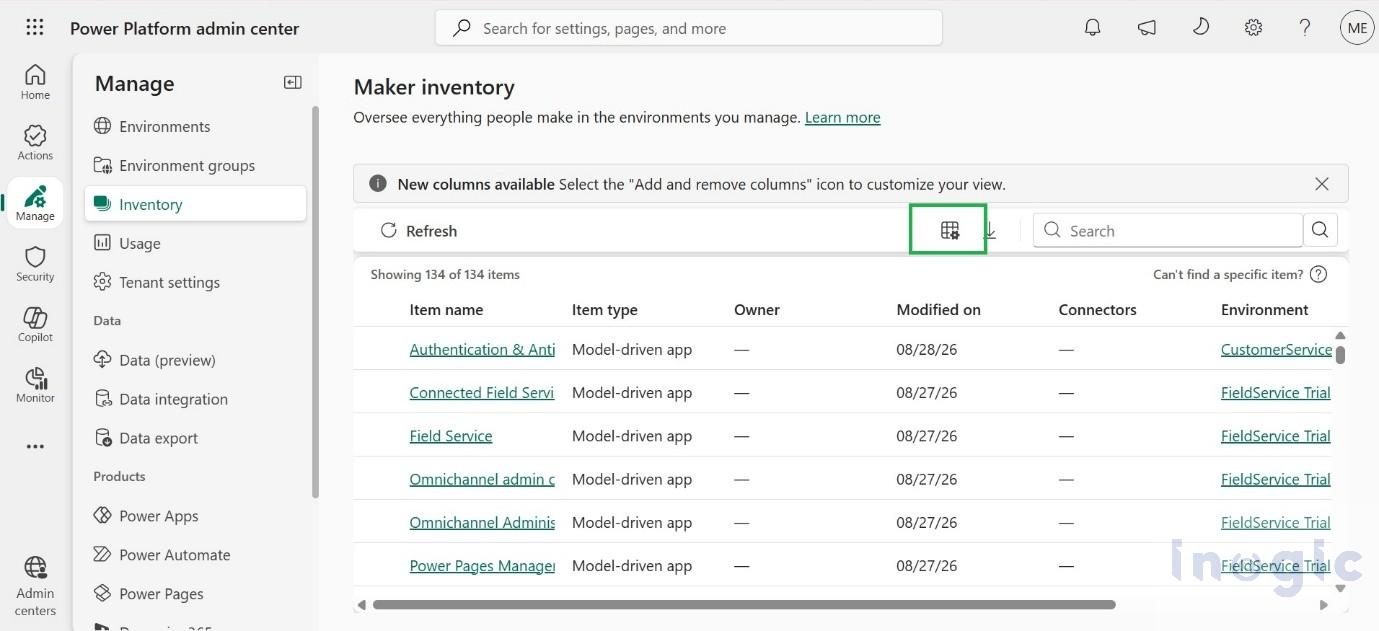The image size is (1379, 631).
Task: Open Connected Field Servi item link
Action: coord(482,392)
